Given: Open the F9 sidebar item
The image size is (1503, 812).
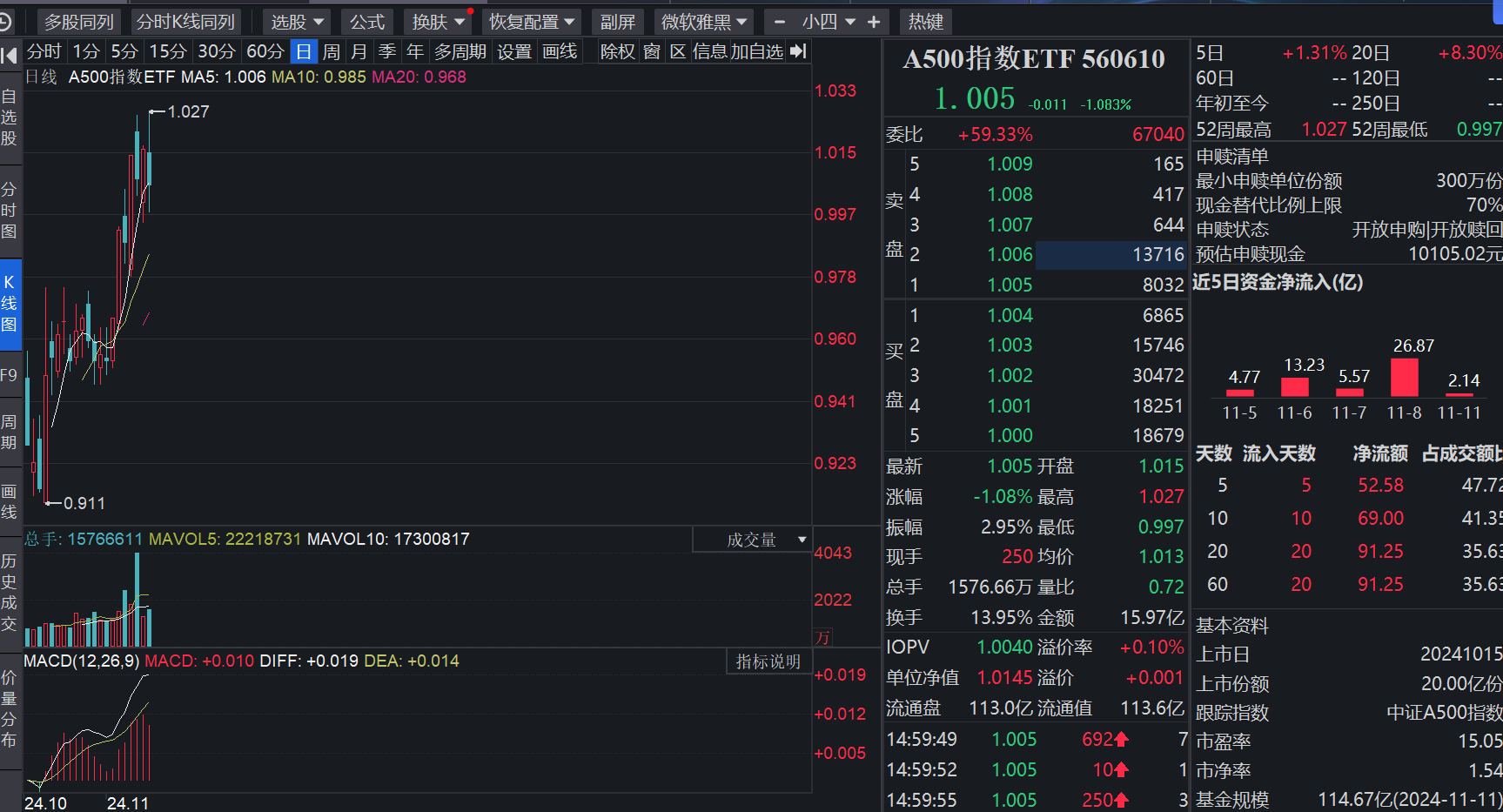Looking at the screenshot, I should pyautogui.click(x=10, y=375).
